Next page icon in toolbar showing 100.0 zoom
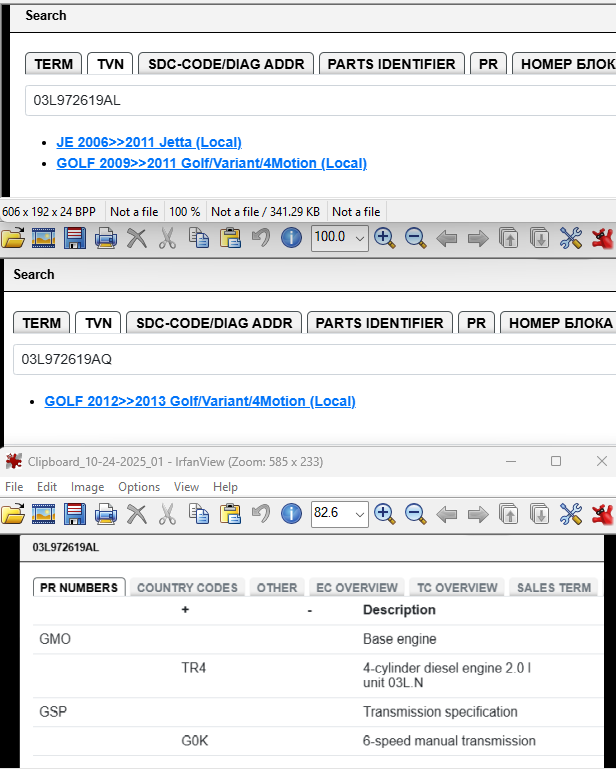 [539, 238]
